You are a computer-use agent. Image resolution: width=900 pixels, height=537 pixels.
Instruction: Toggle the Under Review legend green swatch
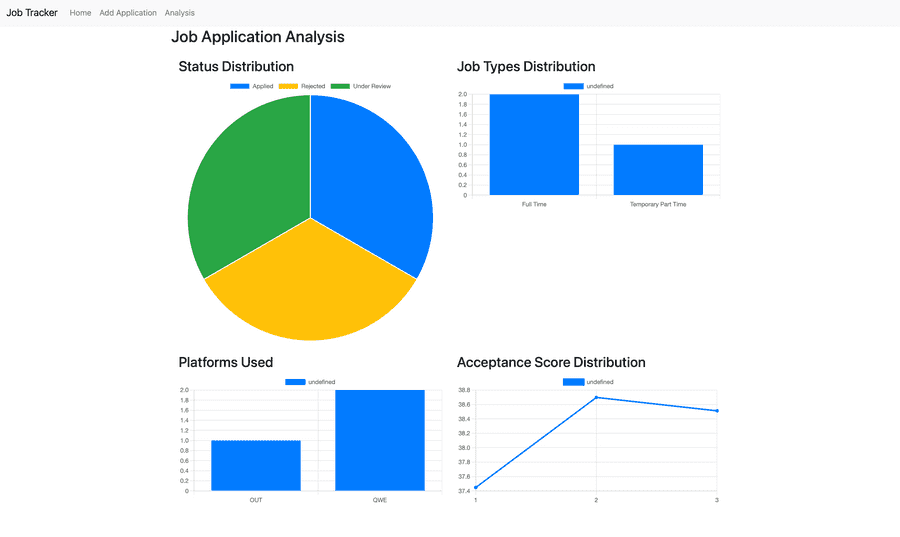click(340, 86)
